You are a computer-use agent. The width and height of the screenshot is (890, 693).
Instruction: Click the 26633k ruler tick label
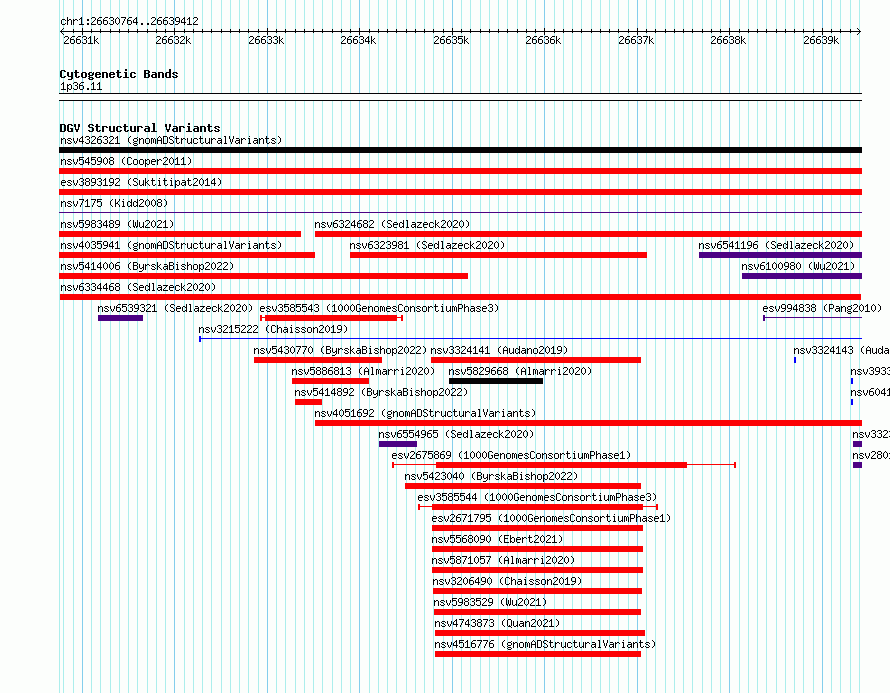coord(266,40)
